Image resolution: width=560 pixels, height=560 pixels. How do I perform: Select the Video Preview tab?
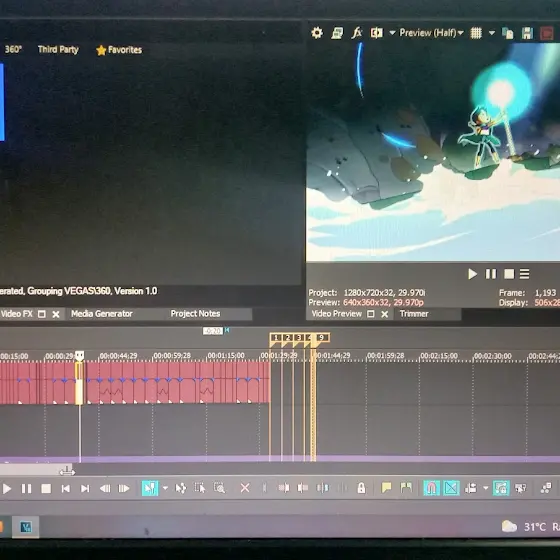pos(336,314)
